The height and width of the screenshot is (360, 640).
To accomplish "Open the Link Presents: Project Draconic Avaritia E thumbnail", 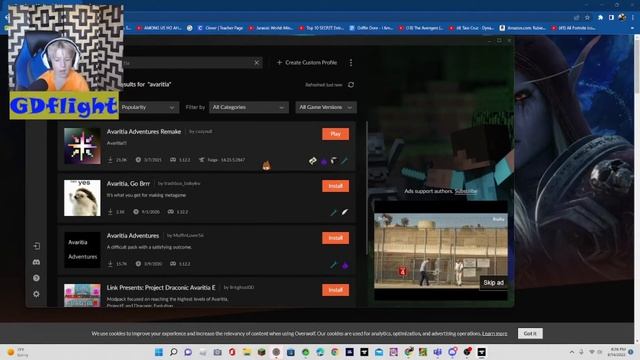I will [82, 296].
